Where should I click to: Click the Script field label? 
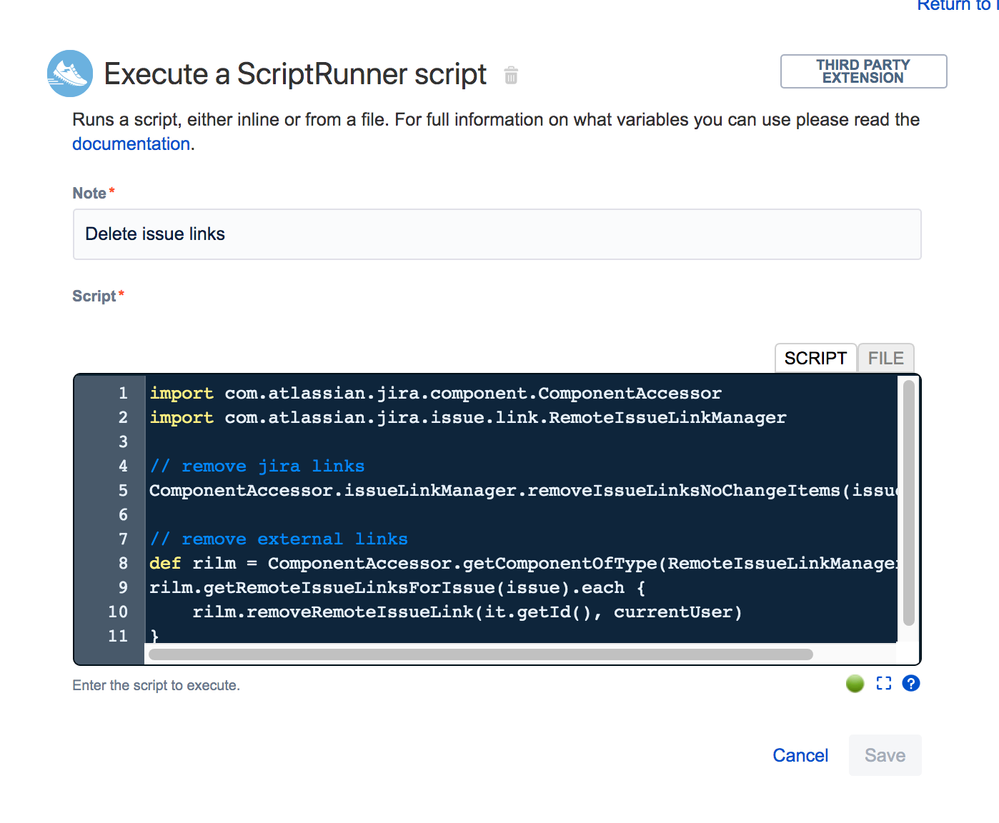pyautogui.click(x=94, y=296)
